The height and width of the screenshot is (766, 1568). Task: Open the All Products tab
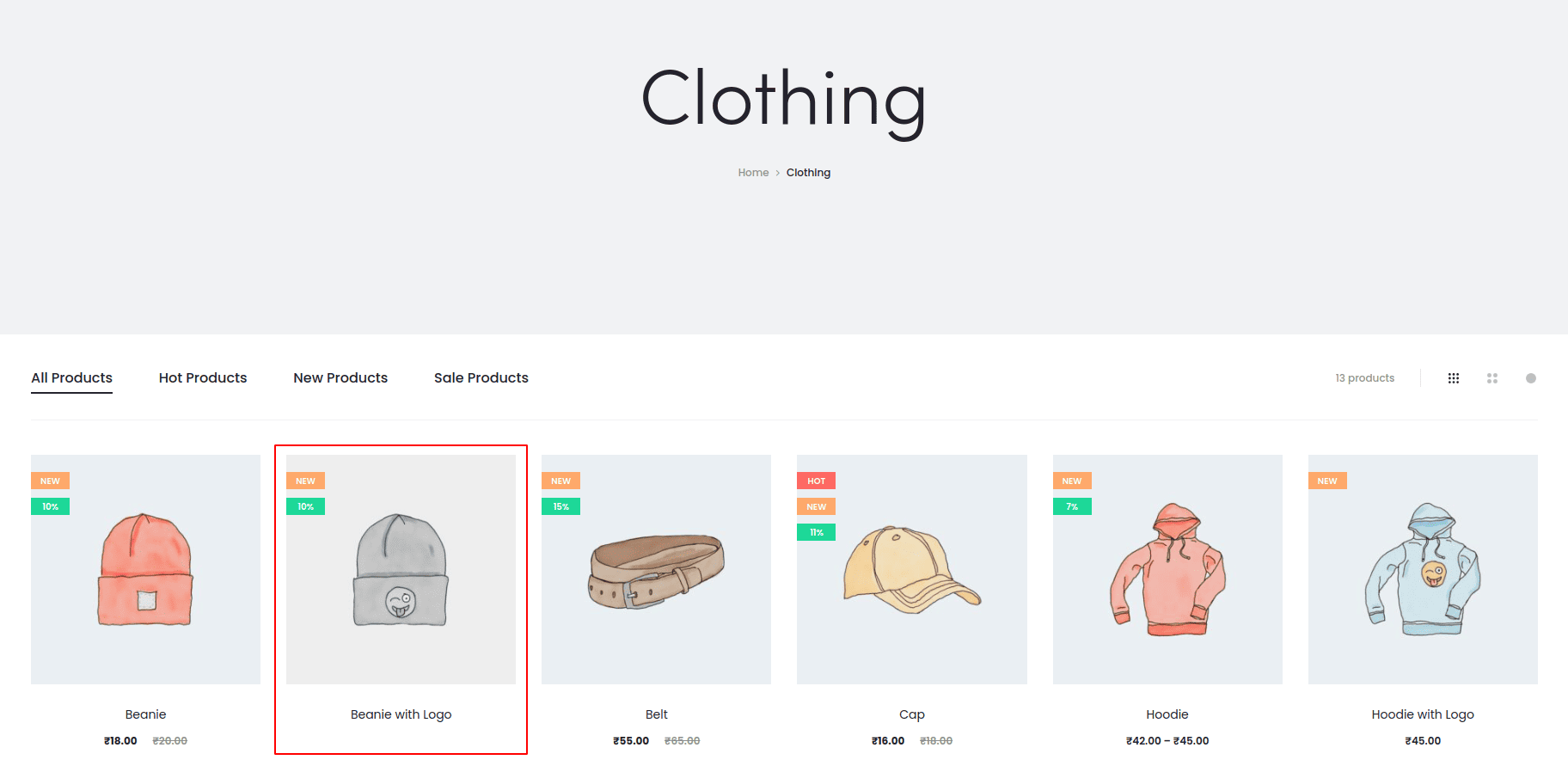(x=71, y=377)
